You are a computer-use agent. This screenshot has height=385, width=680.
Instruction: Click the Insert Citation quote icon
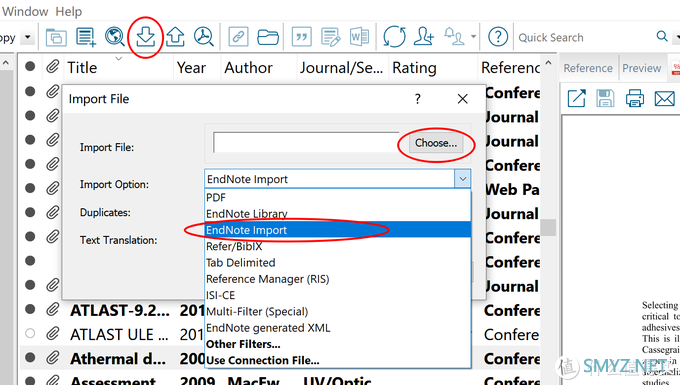tap(302, 37)
